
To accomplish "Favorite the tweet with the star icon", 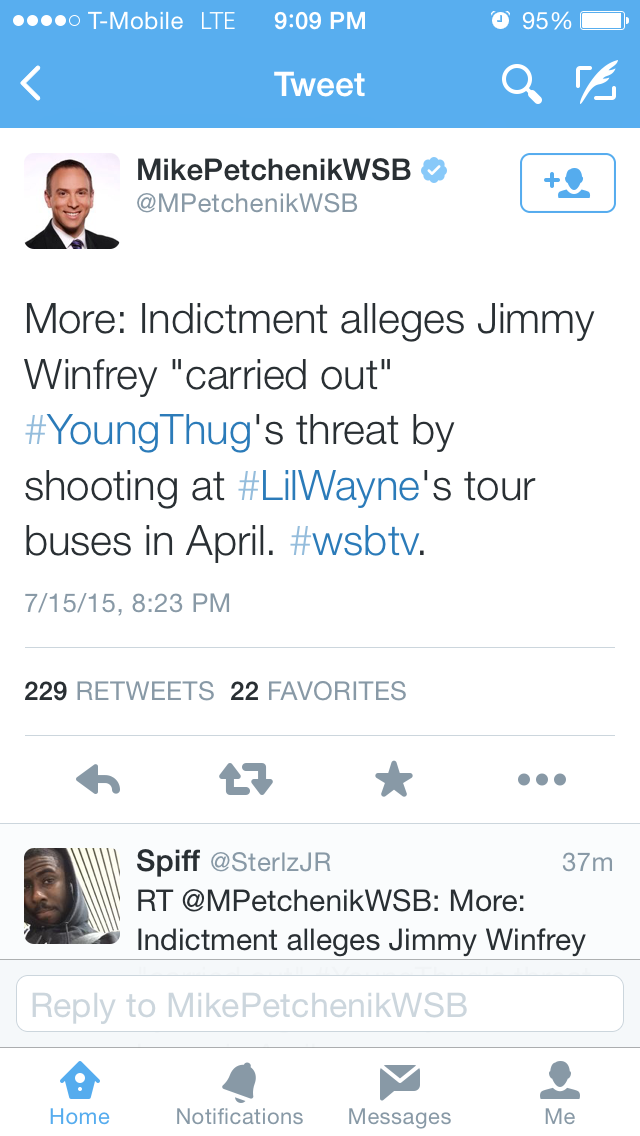I will (x=394, y=779).
